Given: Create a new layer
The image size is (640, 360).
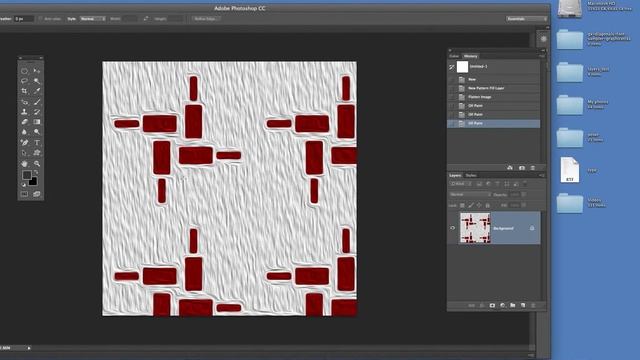Looking at the screenshot, I should (523, 305).
